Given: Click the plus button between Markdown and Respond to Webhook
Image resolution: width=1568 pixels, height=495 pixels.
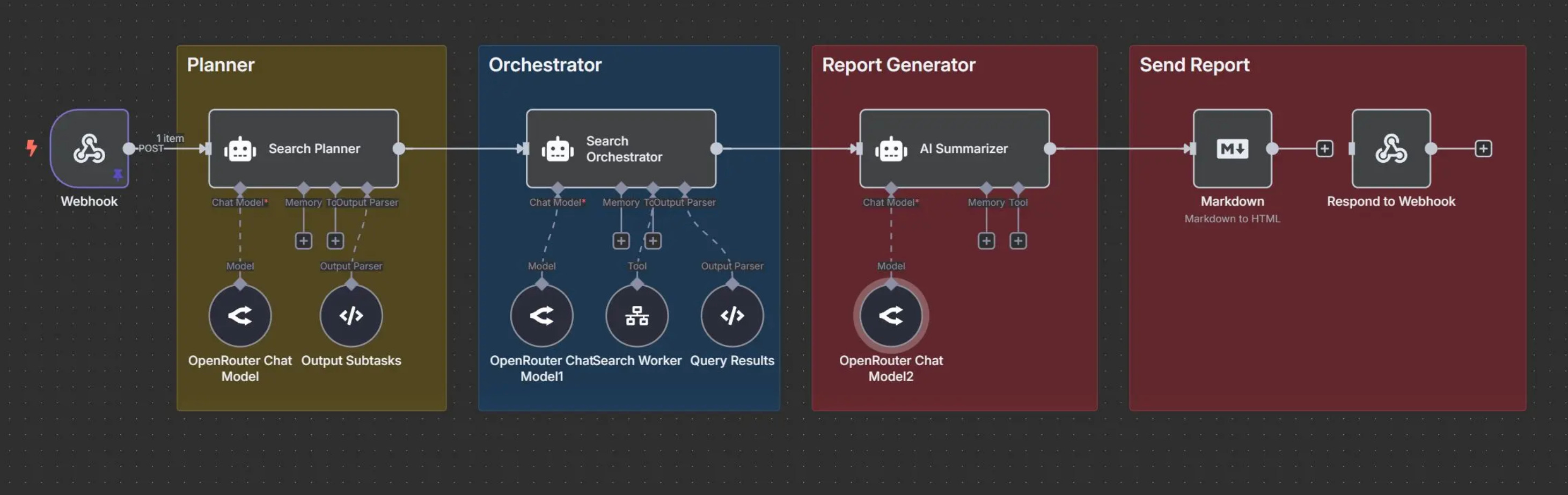Looking at the screenshot, I should [x=1324, y=149].
